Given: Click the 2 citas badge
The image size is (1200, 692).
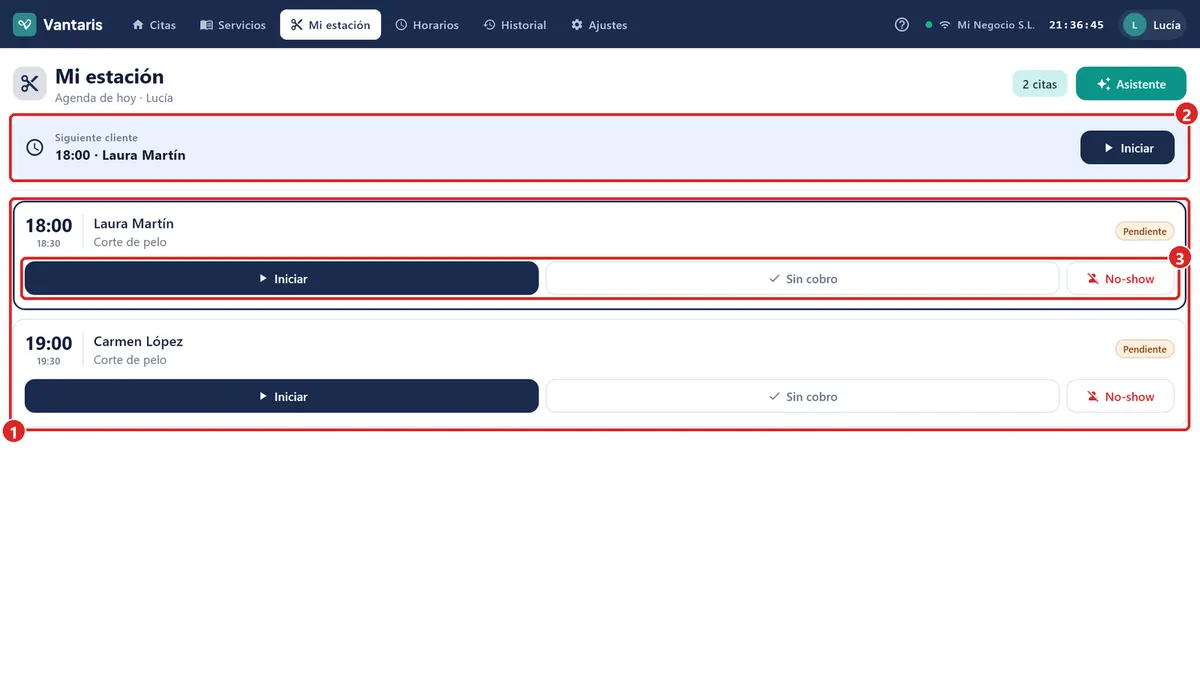Looking at the screenshot, I should (1040, 84).
